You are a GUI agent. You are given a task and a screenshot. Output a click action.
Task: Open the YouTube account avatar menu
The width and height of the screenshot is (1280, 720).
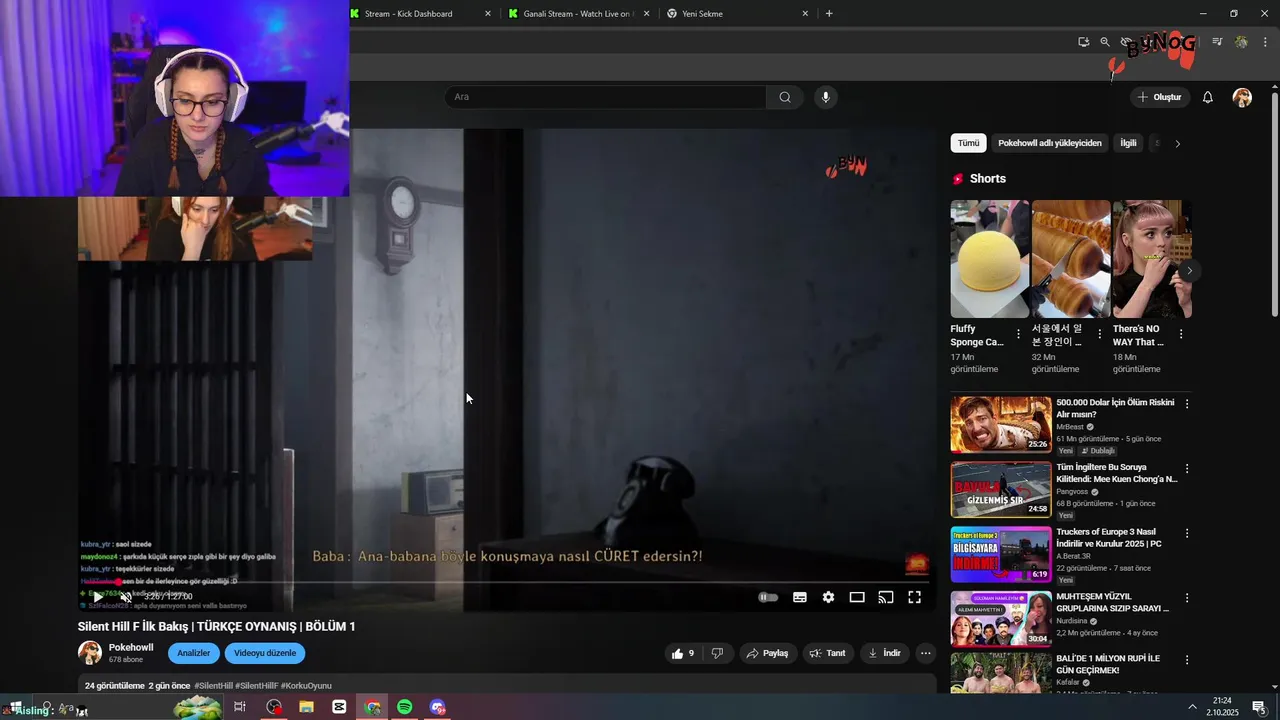1242,97
